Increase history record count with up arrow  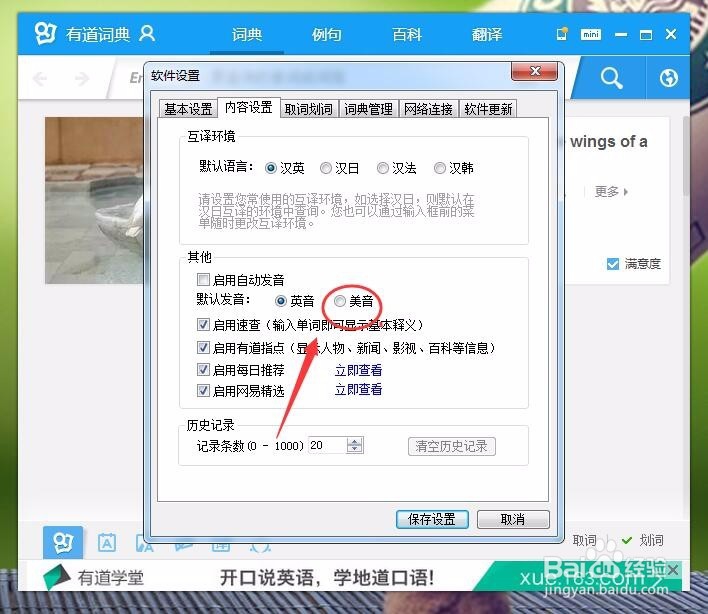355,442
